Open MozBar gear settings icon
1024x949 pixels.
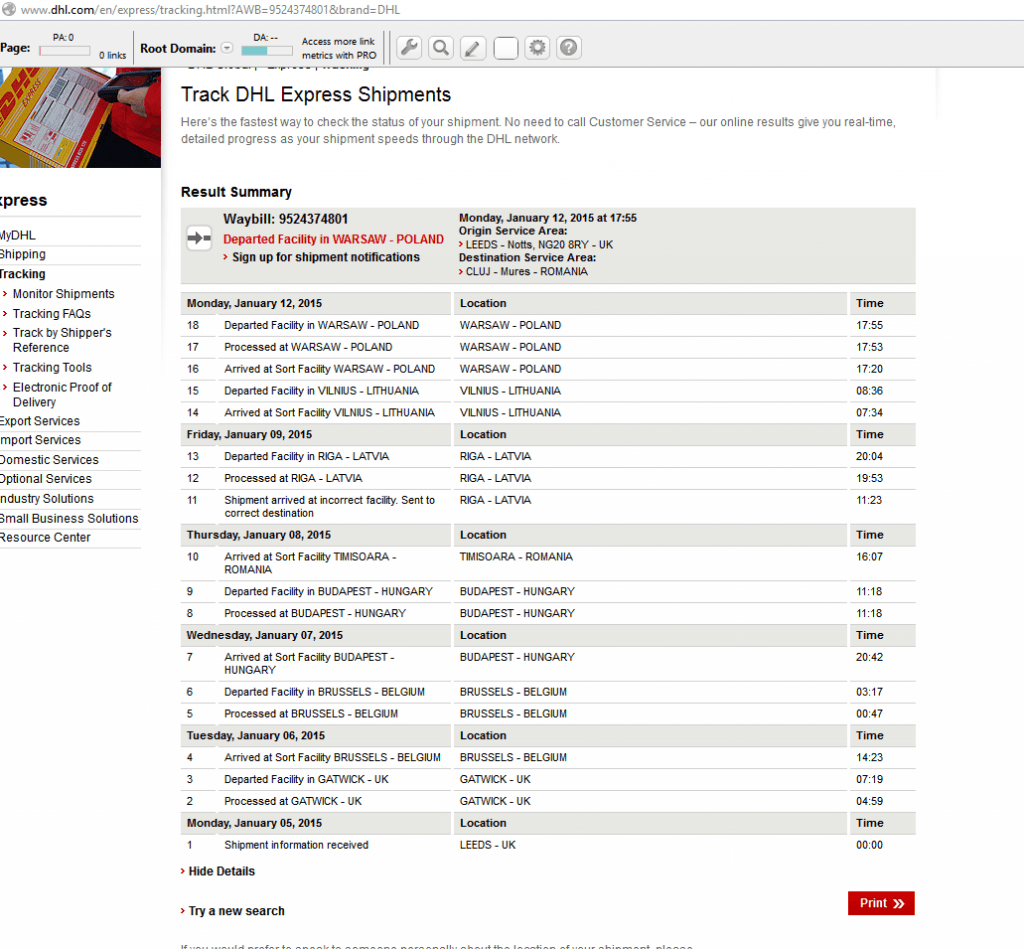pyautogui.click(x=538, y=47)
